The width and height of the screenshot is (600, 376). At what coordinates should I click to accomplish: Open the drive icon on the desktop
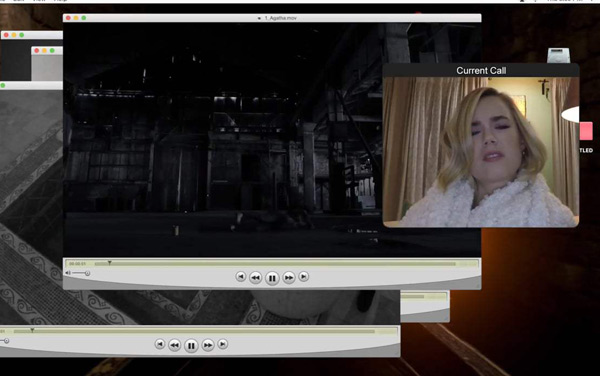558,55
